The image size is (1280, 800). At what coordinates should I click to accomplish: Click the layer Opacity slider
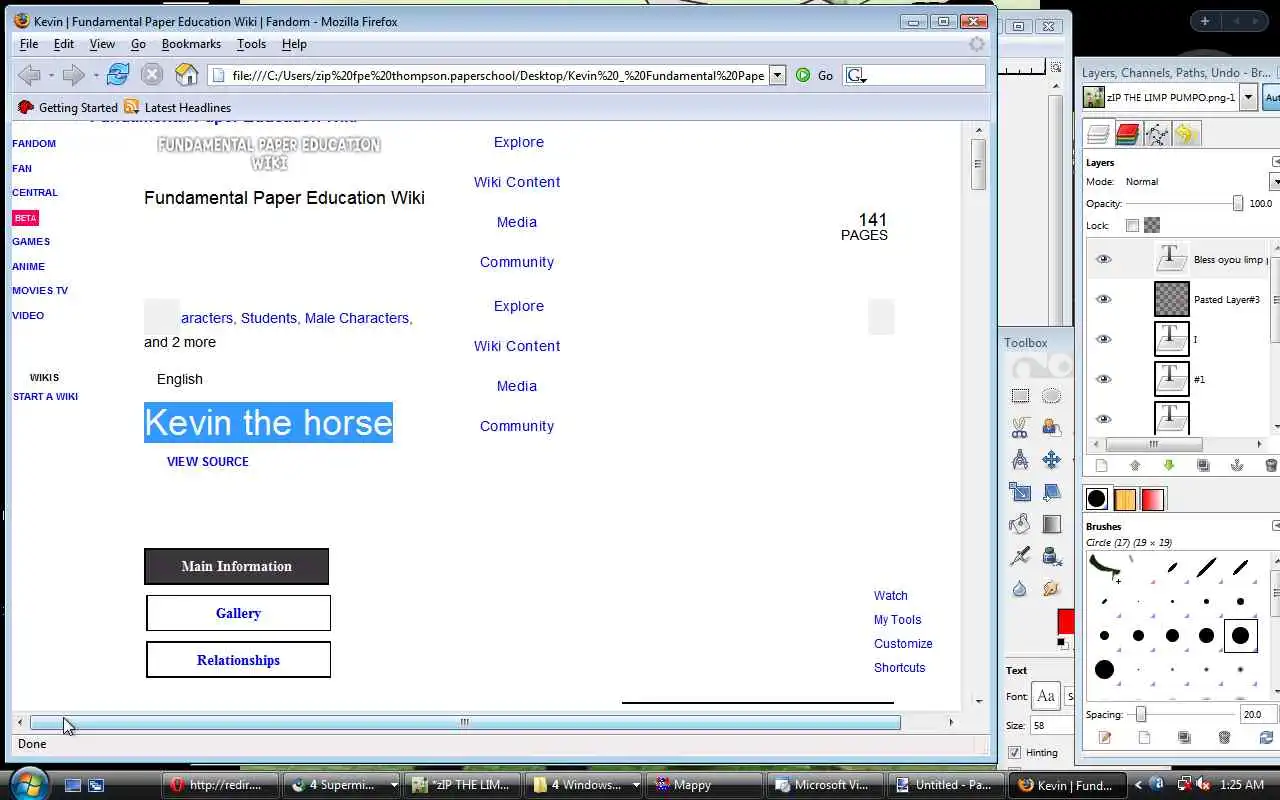pos(1186,204)
